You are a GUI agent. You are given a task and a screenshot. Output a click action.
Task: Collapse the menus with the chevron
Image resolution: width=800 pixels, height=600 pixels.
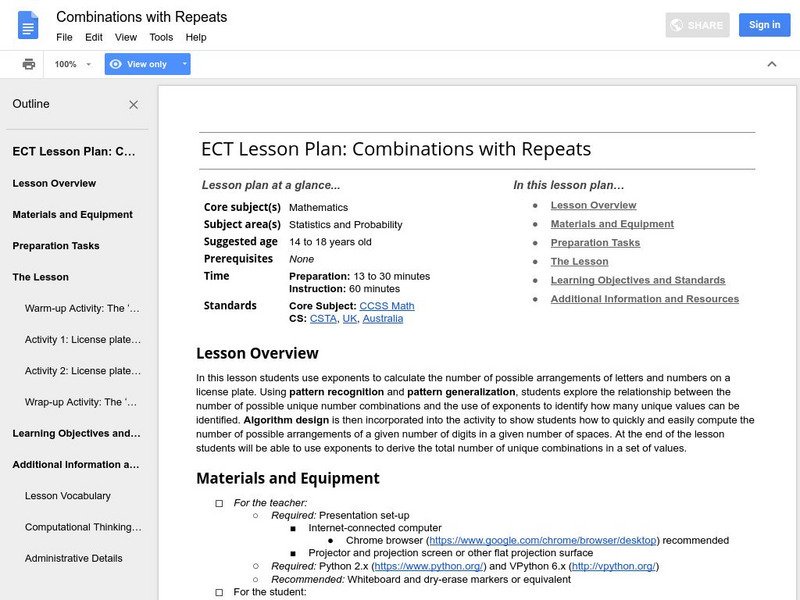point(771,64)
